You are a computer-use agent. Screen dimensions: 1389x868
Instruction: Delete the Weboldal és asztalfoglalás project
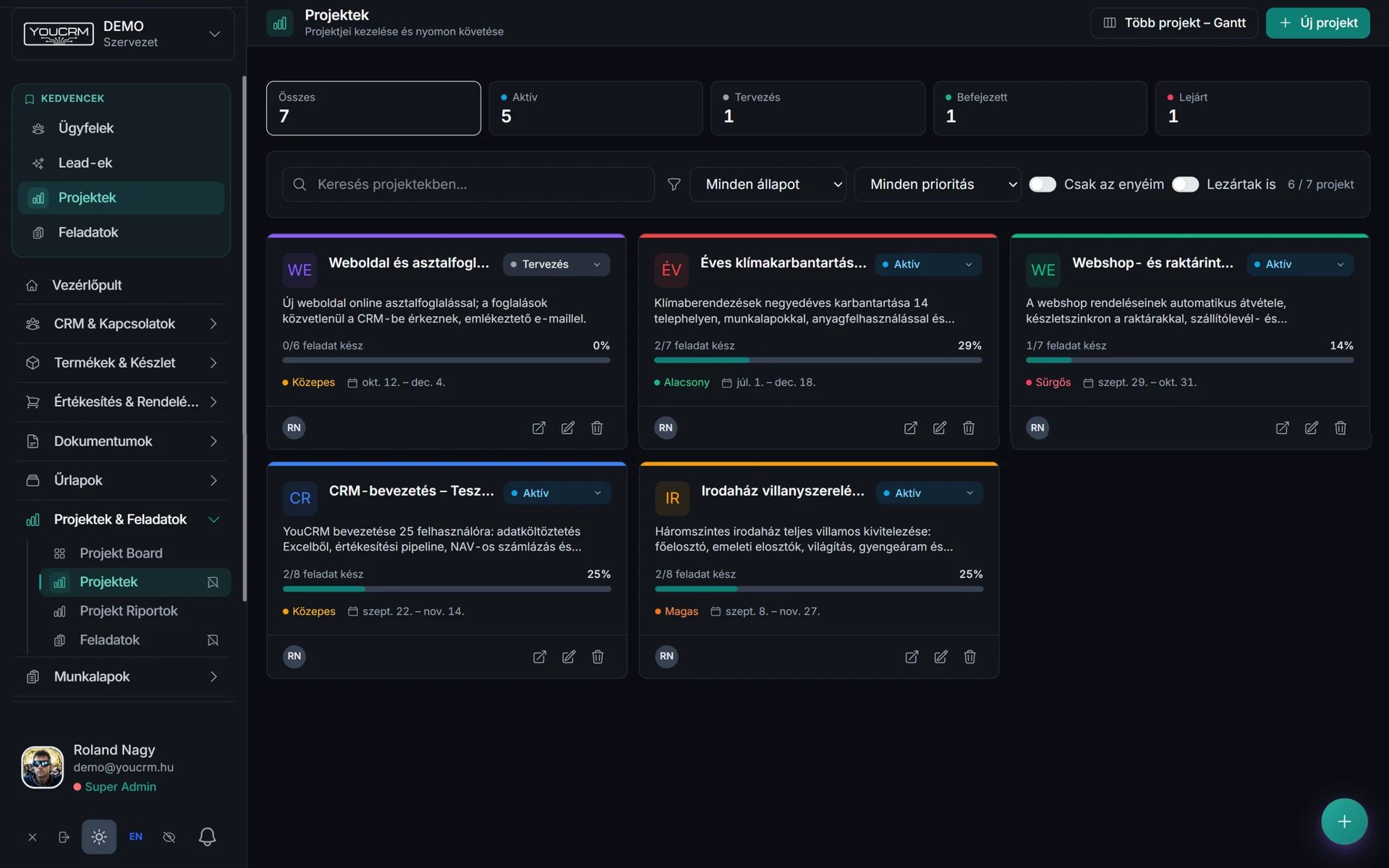[x=597, y=428]
